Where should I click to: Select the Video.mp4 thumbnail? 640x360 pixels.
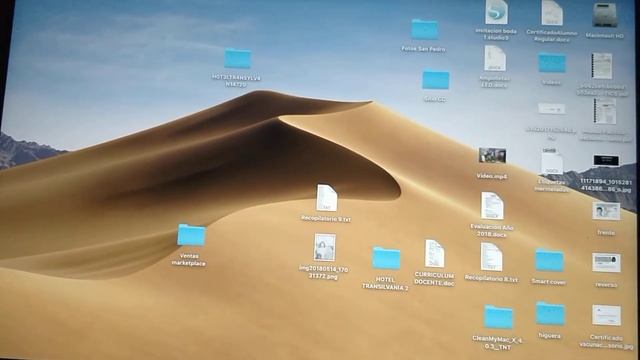pyautogui.click(x=492, y=156)
